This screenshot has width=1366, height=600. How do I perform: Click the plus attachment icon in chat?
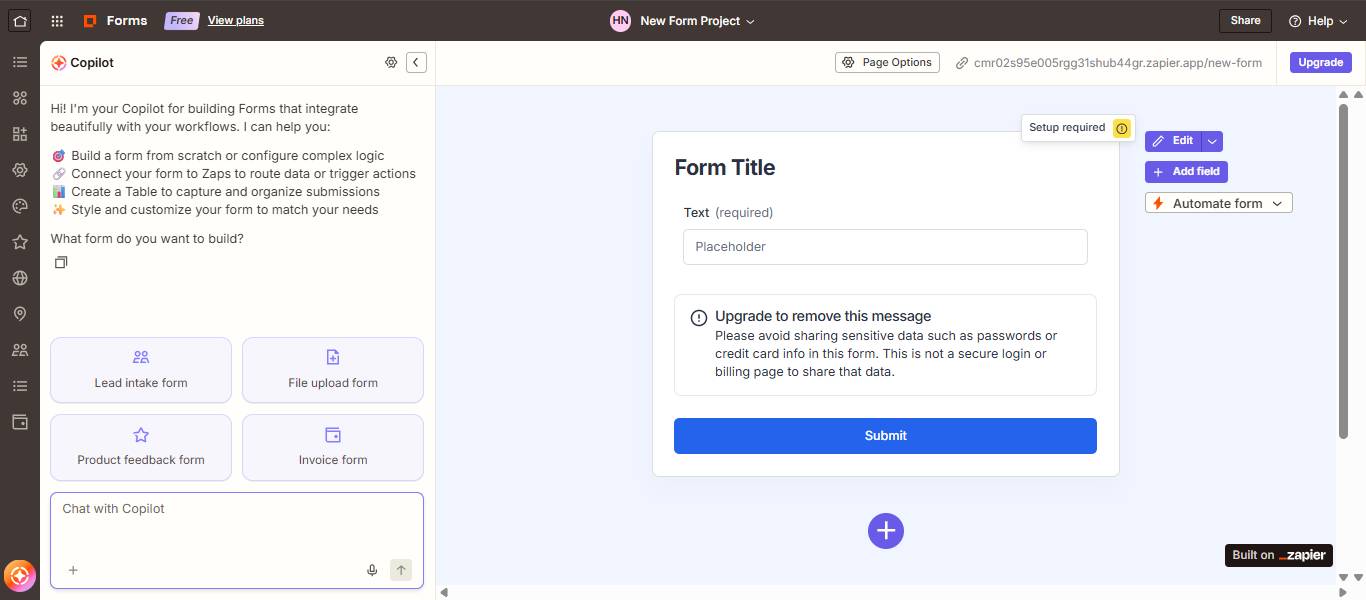point(73,570)
